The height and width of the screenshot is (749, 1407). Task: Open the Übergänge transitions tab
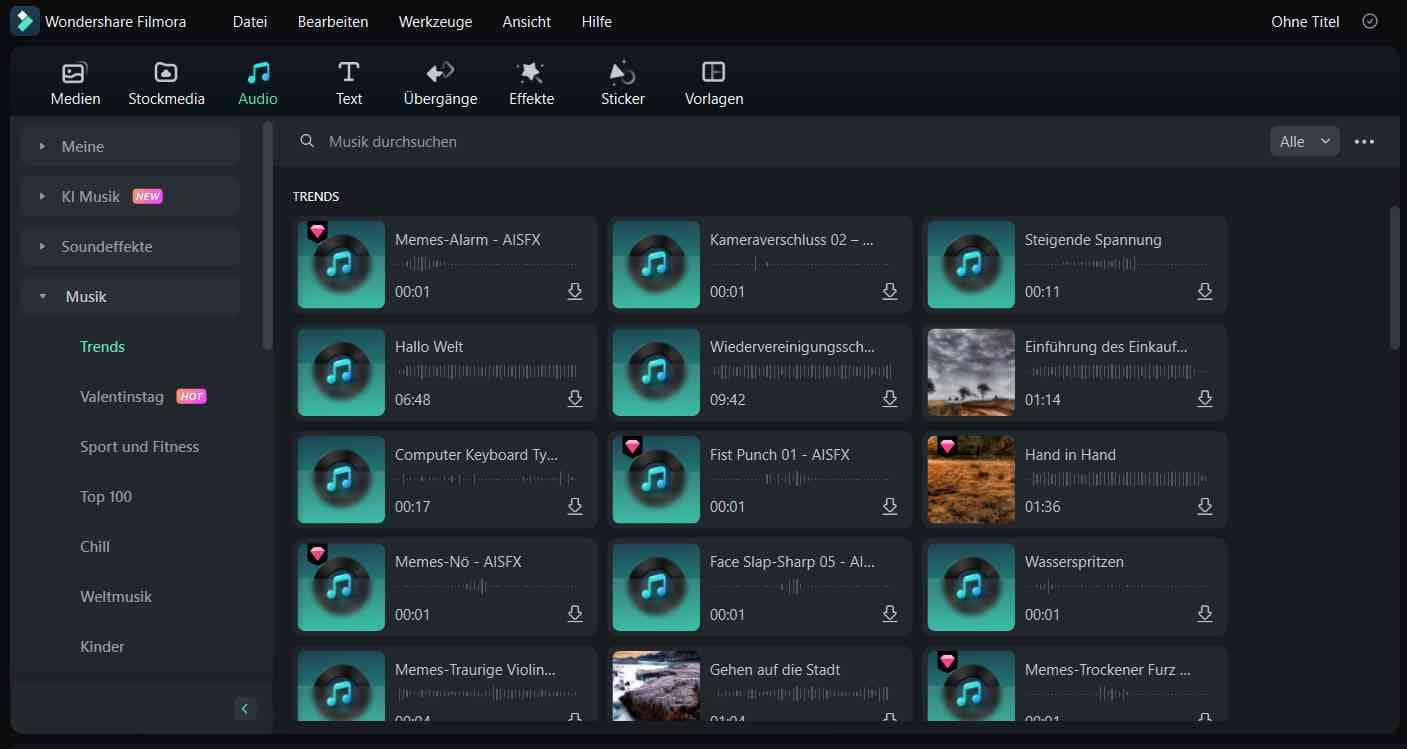(x=440, y=83)
